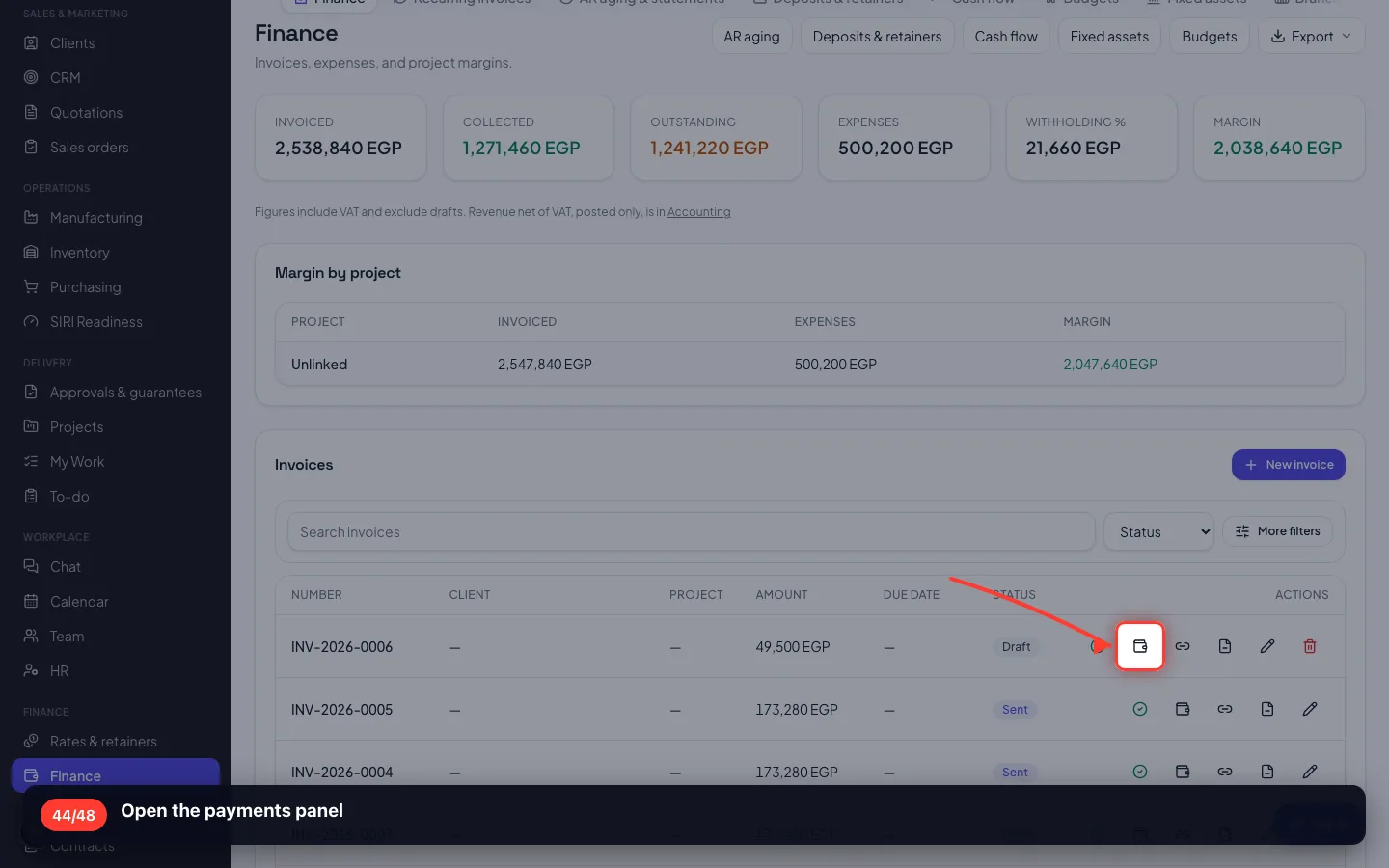Screen dimensions: 1389x868
Task: Click the 49,500 EGP amount
Action: coord(793,647)
